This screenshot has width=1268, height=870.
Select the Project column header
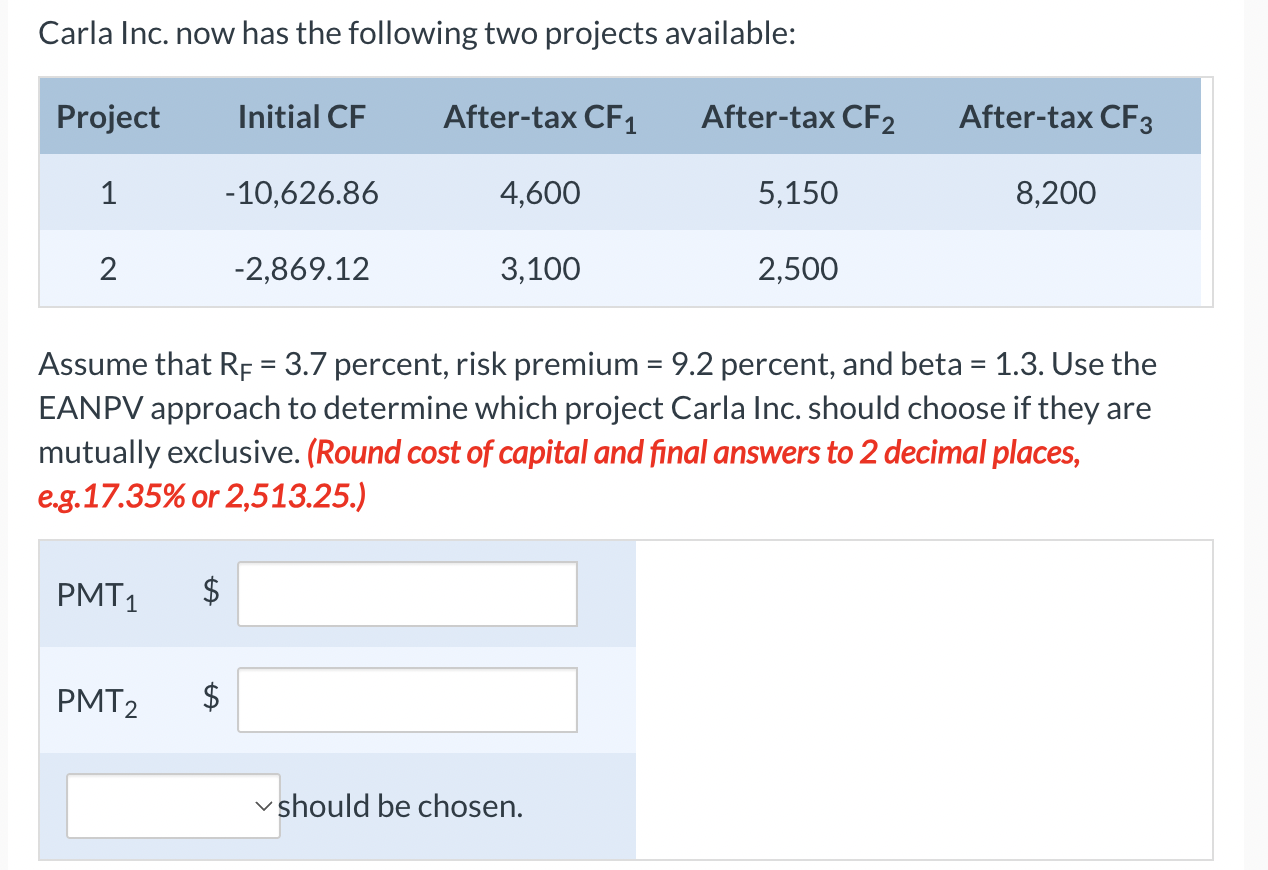[107, 117]
